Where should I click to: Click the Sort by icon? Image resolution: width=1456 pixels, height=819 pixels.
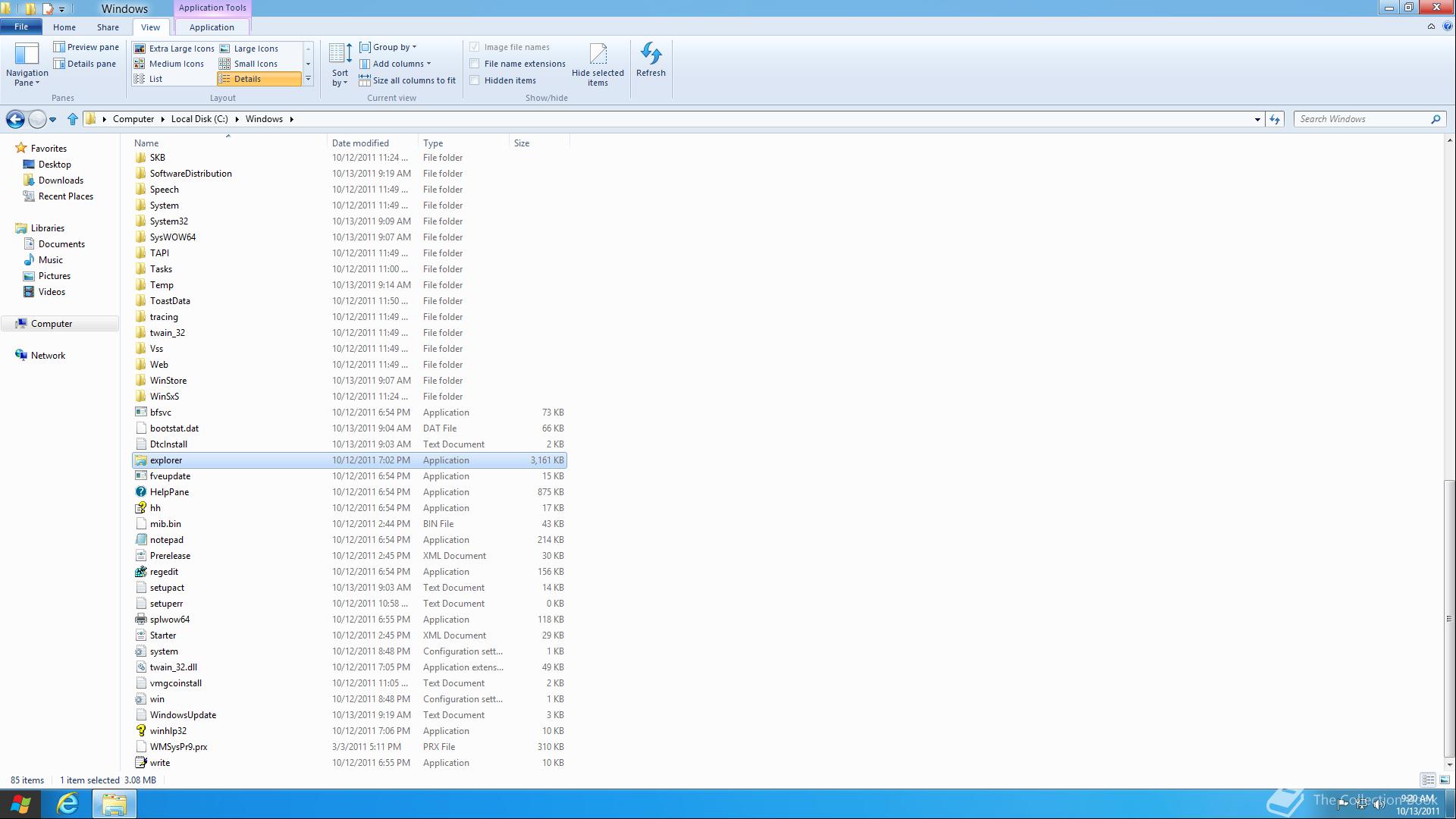pos(340,55)
